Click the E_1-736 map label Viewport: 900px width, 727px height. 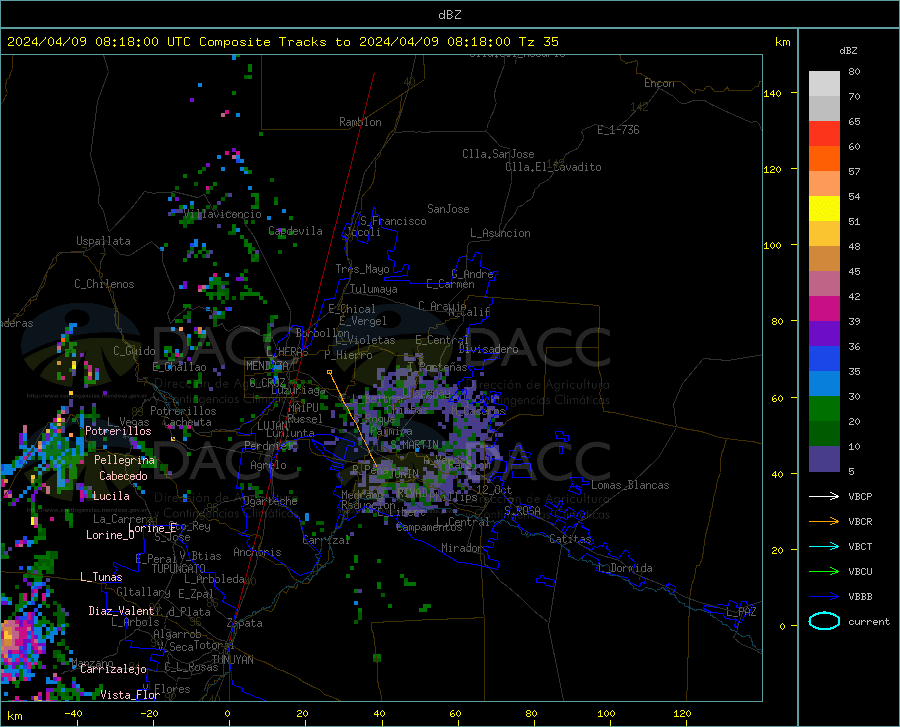618,130
